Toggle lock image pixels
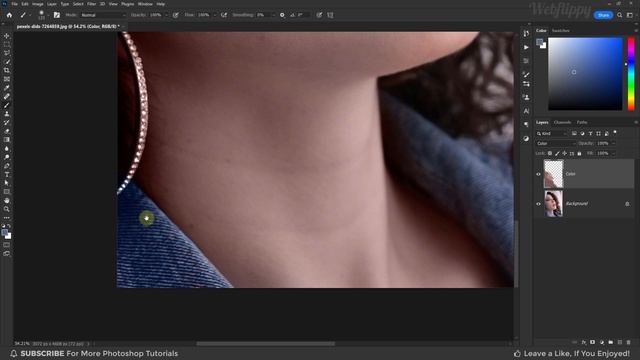The width and height of the screenshot is (640, 360). 557,153
